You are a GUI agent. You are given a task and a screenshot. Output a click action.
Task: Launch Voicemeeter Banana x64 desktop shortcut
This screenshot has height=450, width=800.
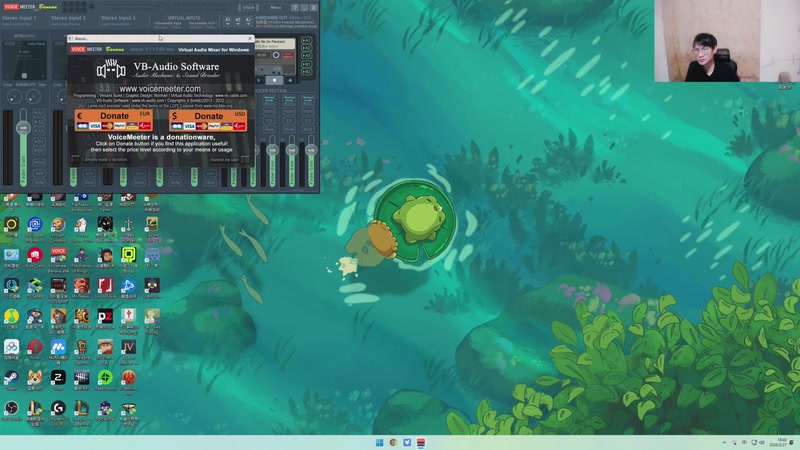pos(58,259)
